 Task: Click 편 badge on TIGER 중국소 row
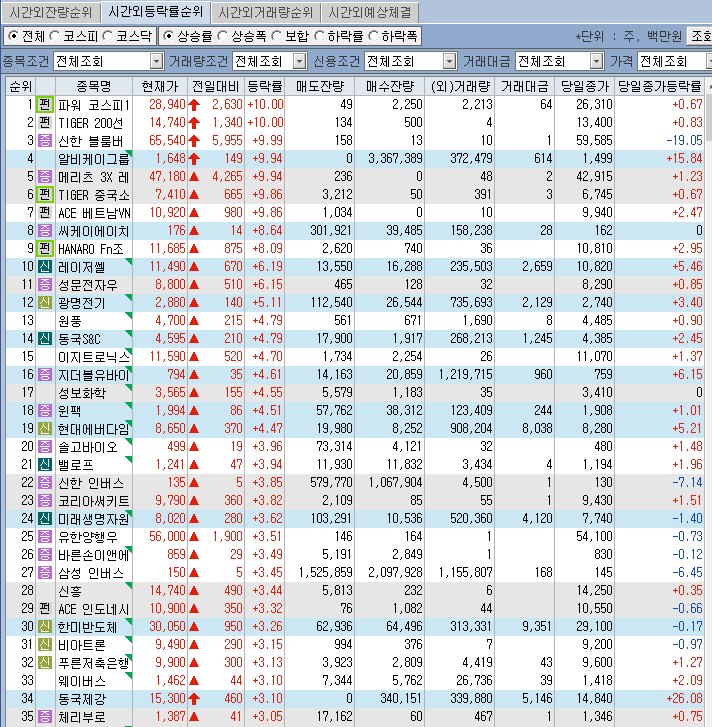(44, 194)
